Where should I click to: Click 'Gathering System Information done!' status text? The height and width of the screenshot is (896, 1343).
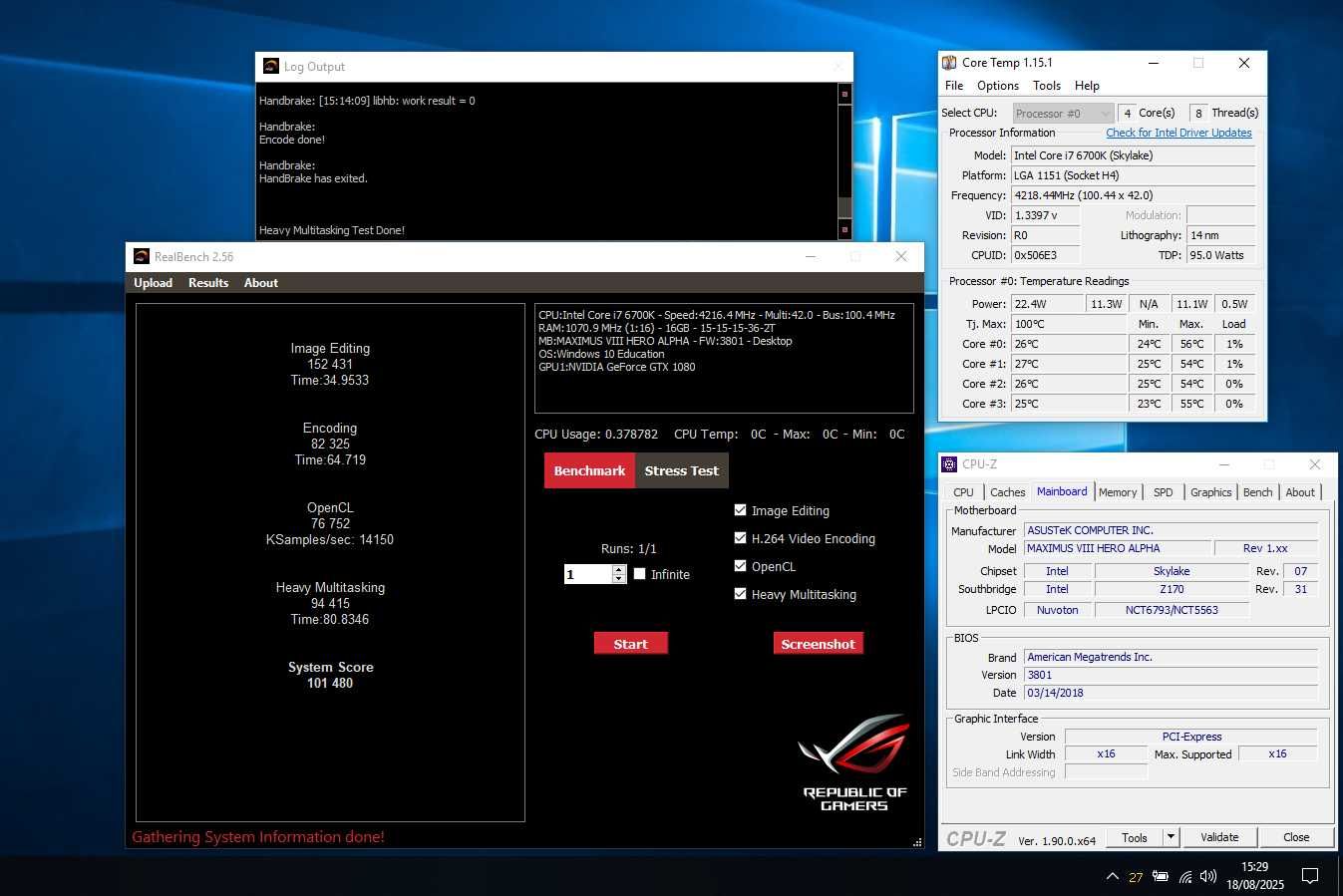[258, 837]
